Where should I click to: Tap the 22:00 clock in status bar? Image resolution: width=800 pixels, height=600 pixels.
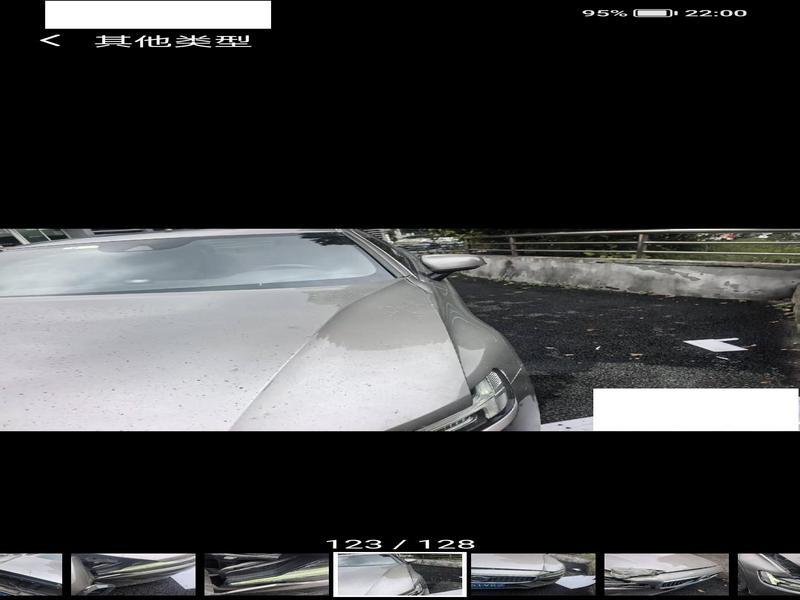(x=716, y=13)
